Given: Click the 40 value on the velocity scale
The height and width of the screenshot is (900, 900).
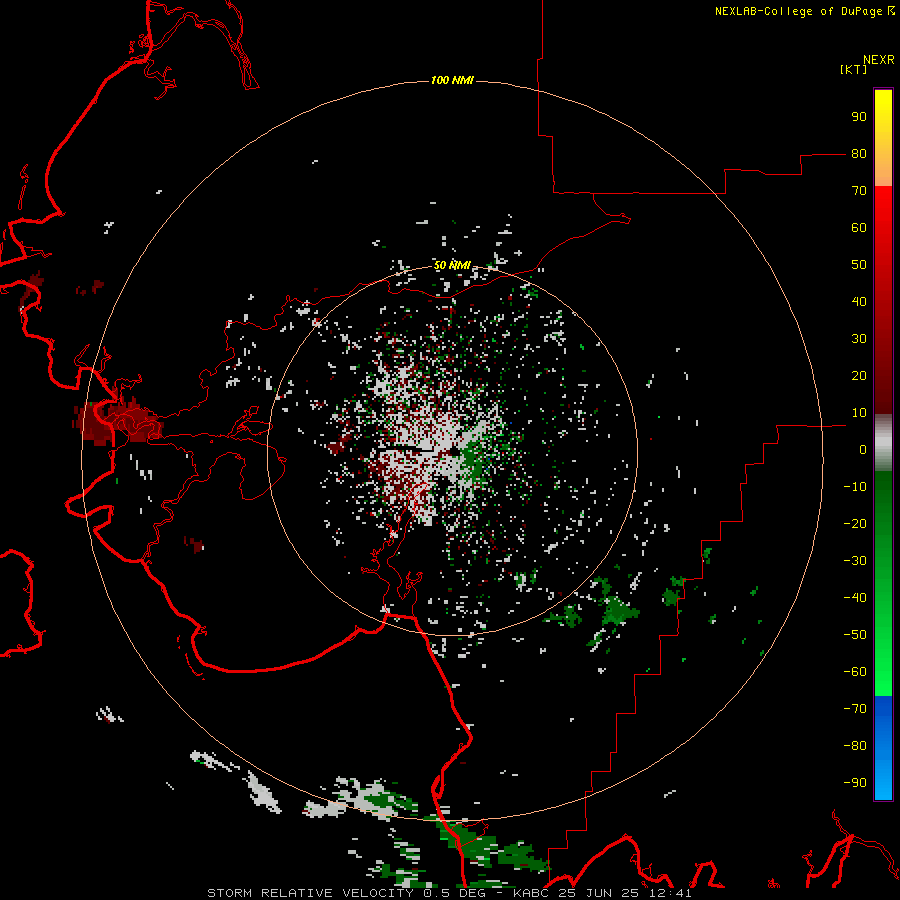Looking at the screenshot, I should click(859, 301).
